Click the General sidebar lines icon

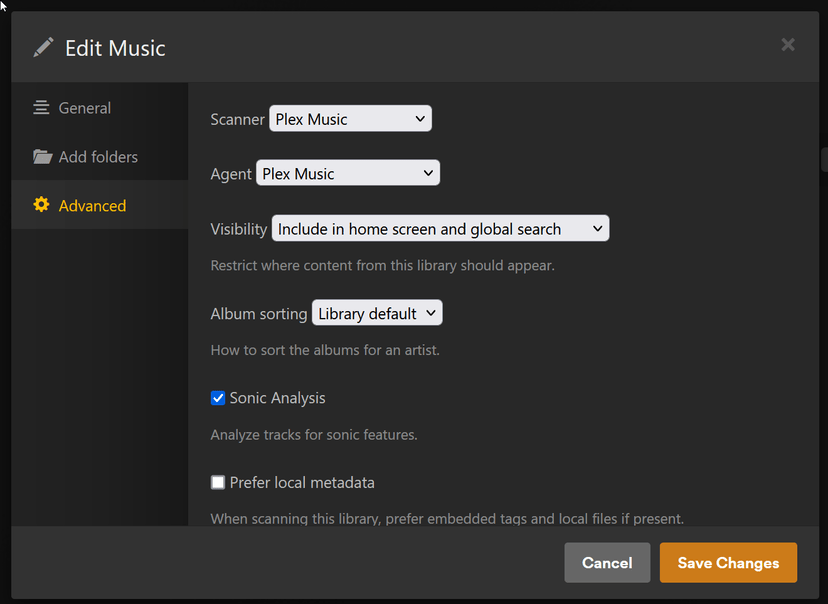click(x=41, y=108)
